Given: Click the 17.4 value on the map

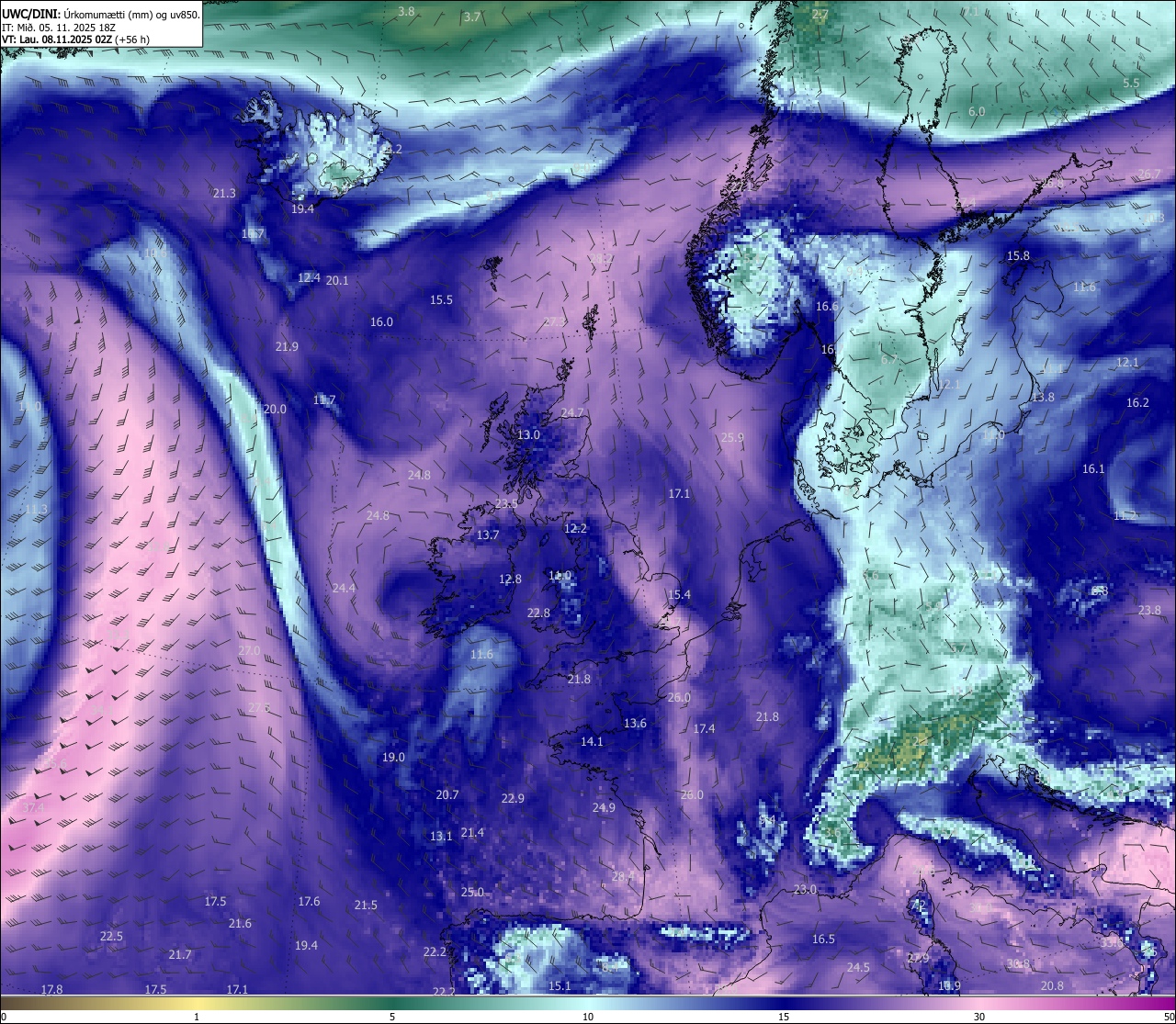Looking at the screenshot, I should click(x=704, y=728).
